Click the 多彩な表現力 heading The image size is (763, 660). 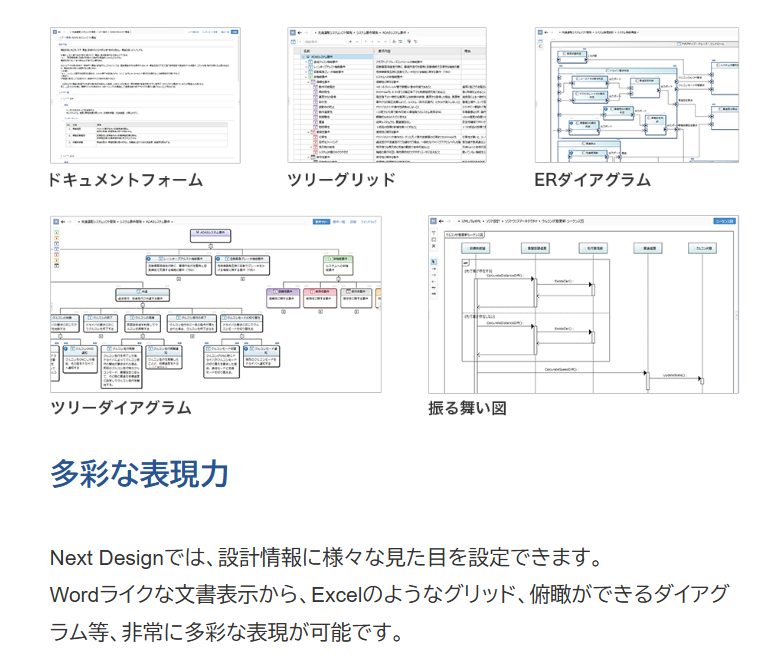(139, 473)
